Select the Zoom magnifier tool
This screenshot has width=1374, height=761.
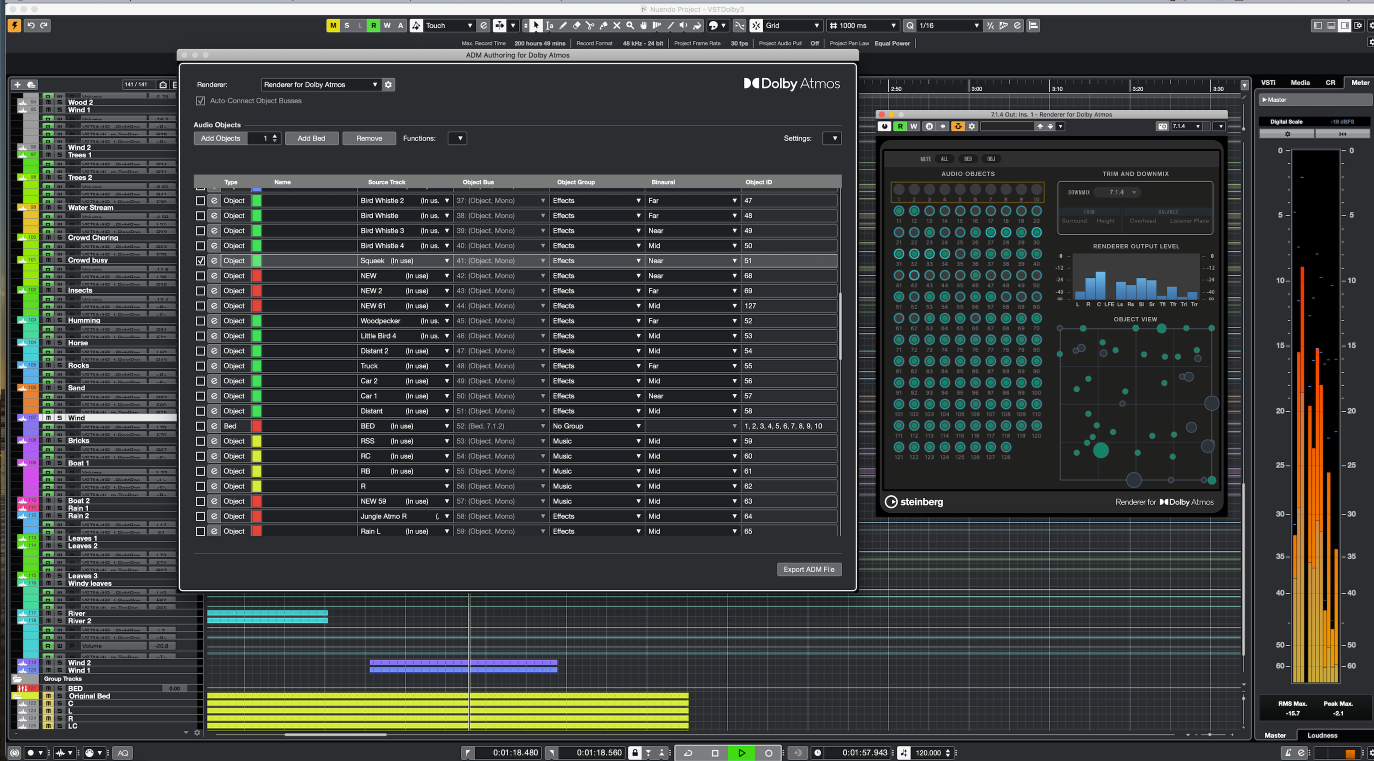coord(630,25)
